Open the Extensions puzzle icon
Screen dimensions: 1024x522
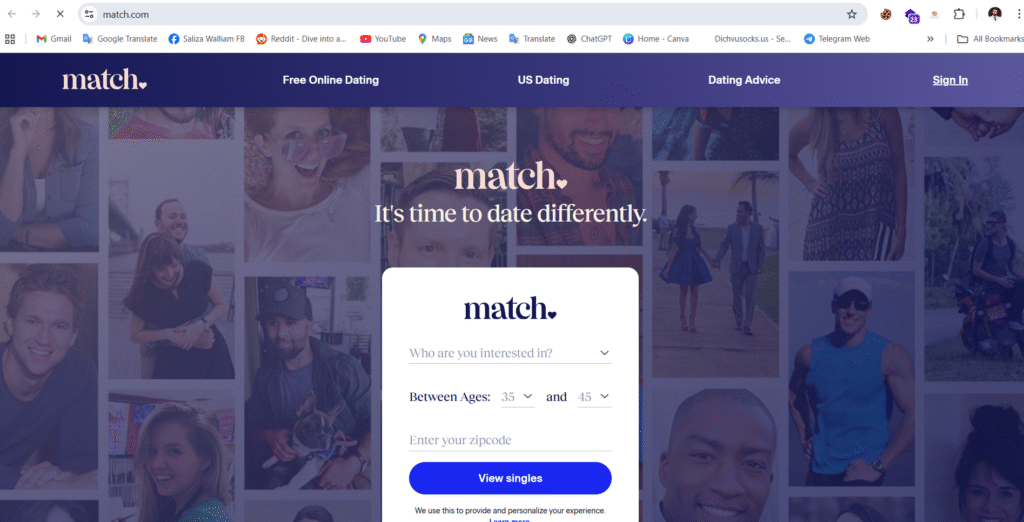tap(959, 14)
